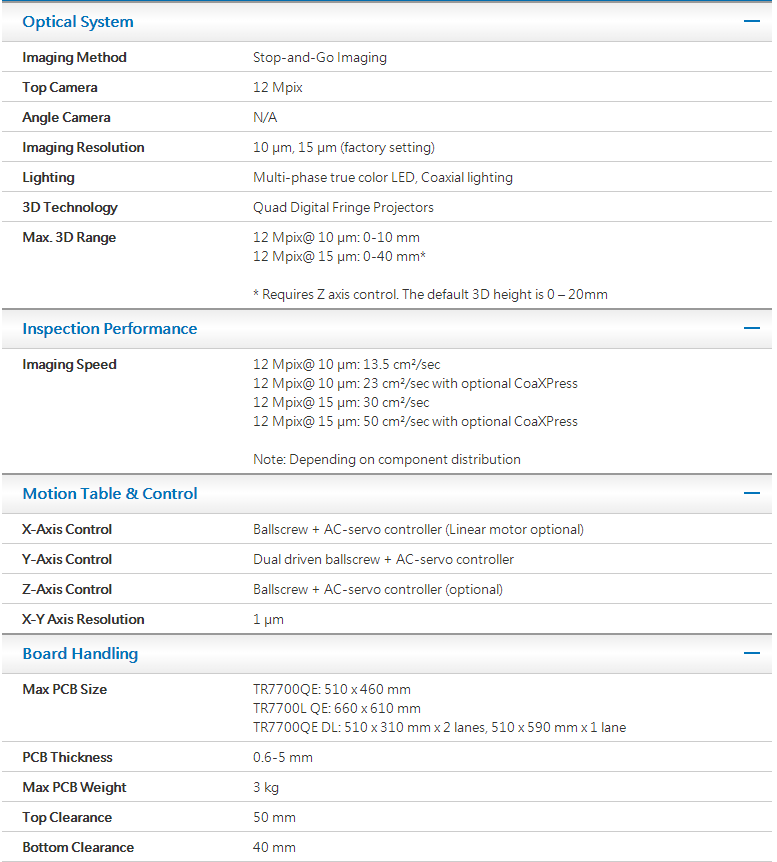The image size is (777, 862).
Task: Click the 3D Technology row label
Action: tap(70, 208)
